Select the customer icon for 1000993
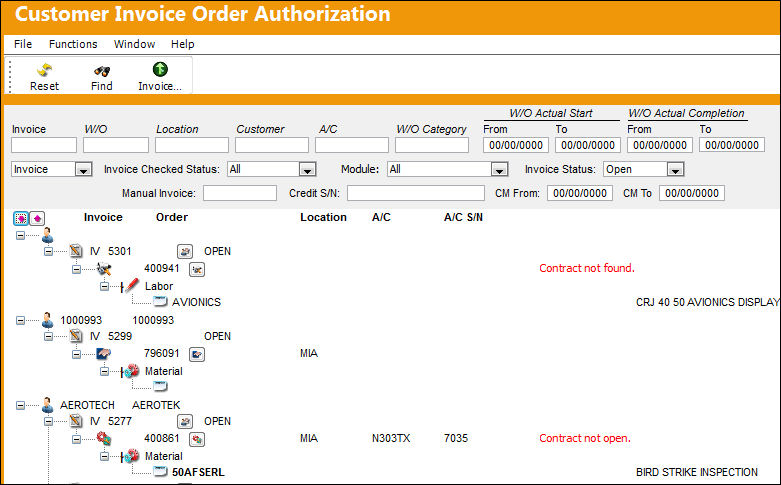Viewport: 781px width, 485px height. point(47,320)
